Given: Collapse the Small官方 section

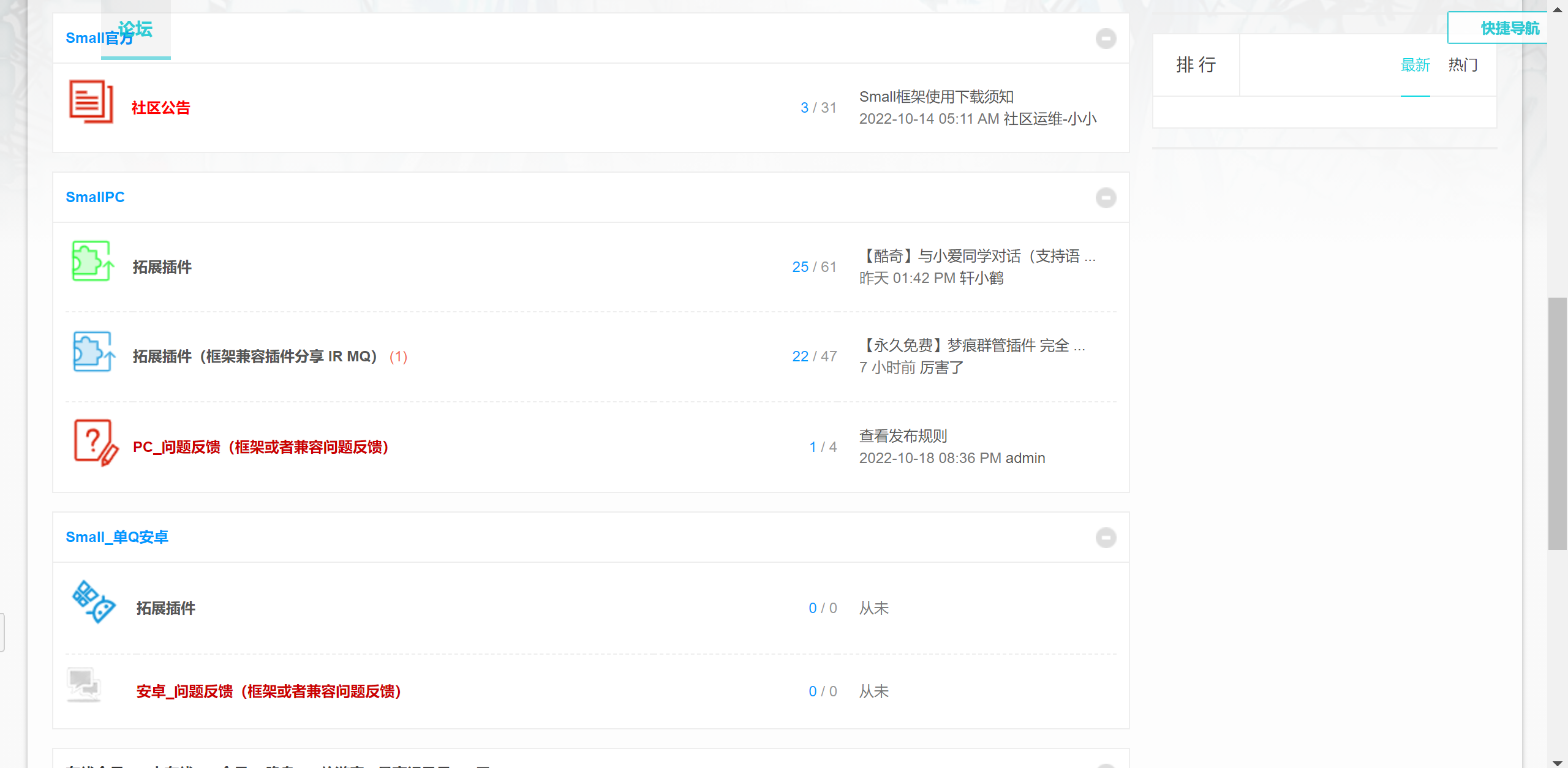Looking at the screenshot, I should click(x=1106, y=39).
